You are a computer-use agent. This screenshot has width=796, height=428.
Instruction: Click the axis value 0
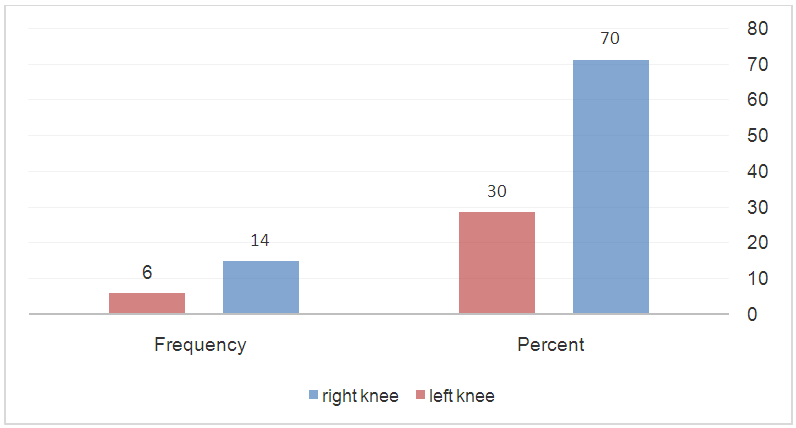click(763, 315)
